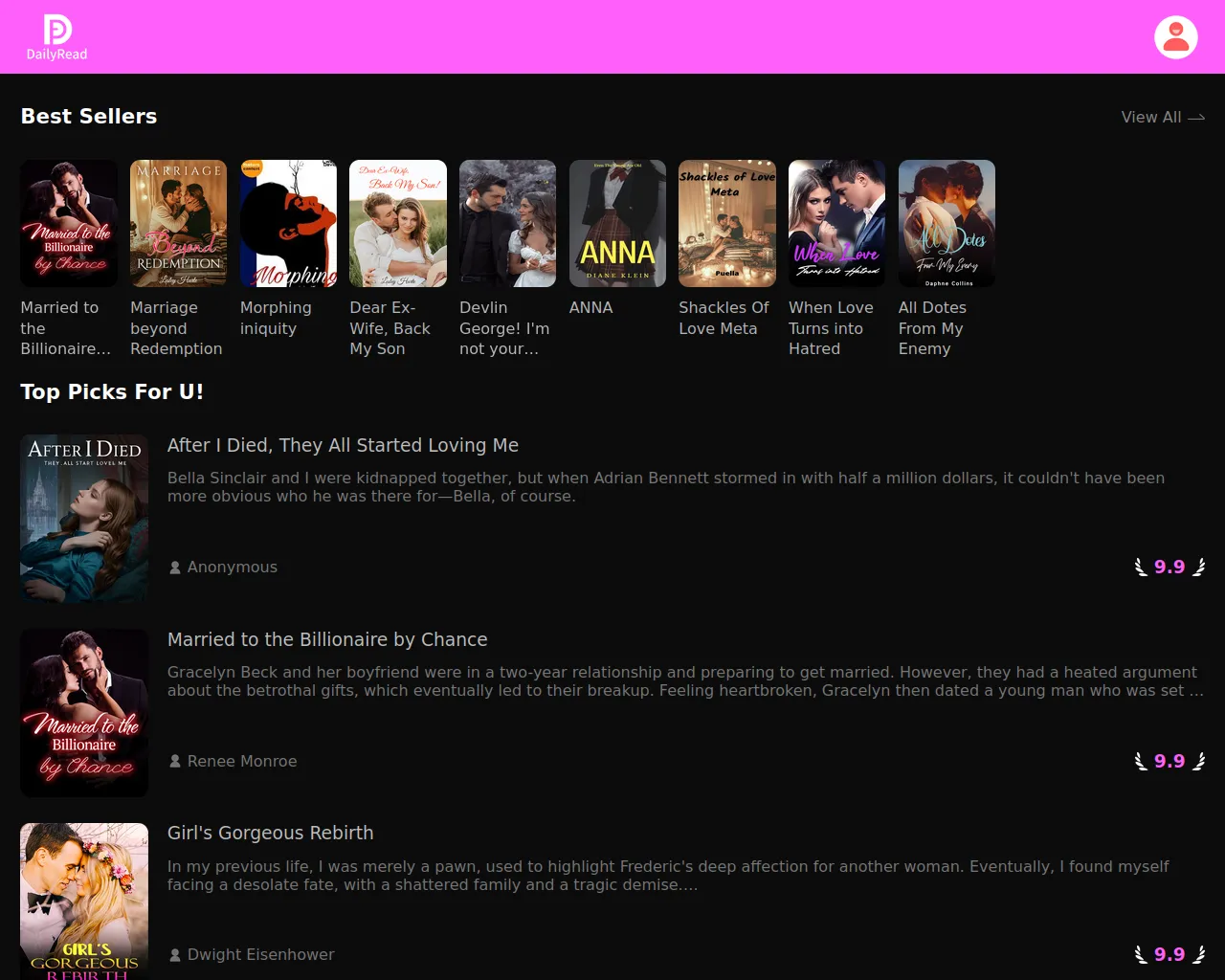Viewport: 1225px width, 980px height.
Task: Open the View All link
Action: pos(1150,117)
